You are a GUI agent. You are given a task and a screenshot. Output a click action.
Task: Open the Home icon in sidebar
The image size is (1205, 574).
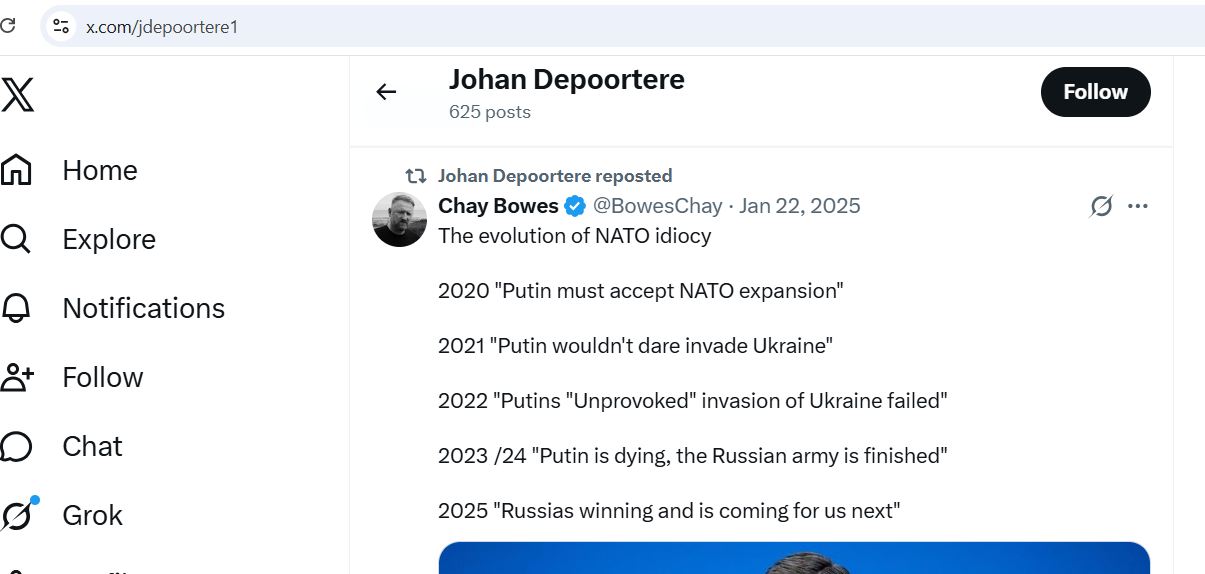[17, 170]
